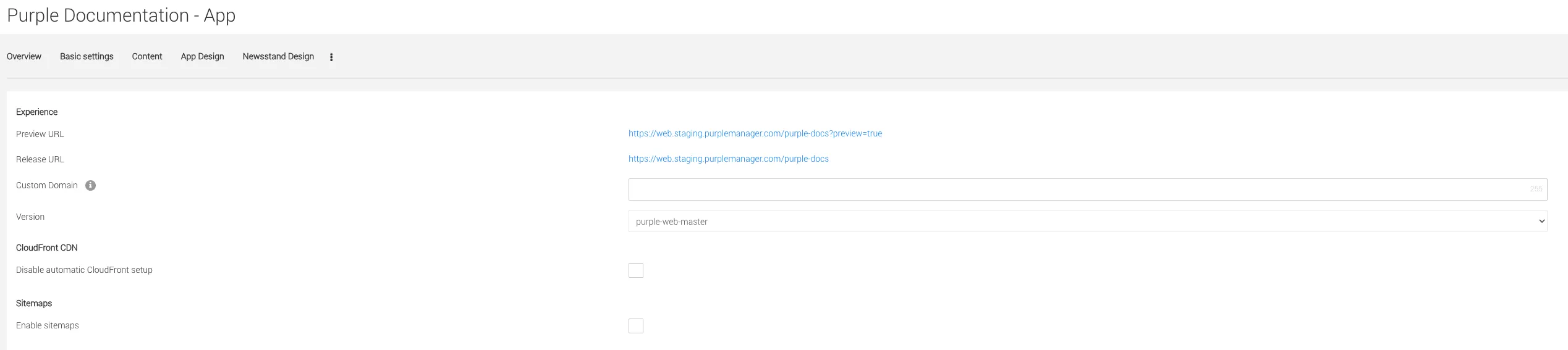Open the Release URL purple-docs link
The width and height of the screenshot is (1568, 350).
tap(728, 159)
